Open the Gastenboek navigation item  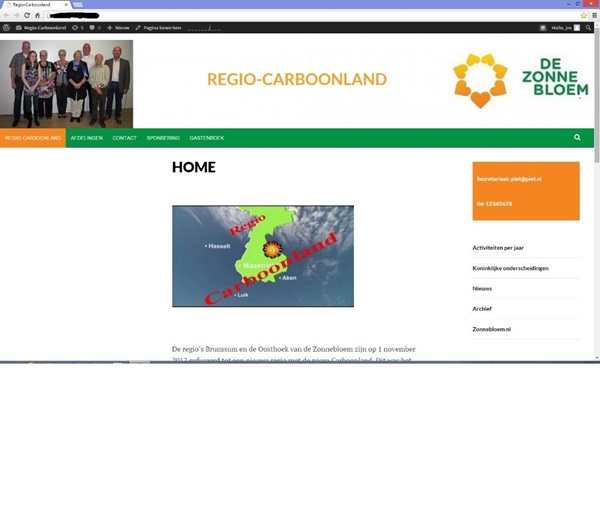(207, 138)
